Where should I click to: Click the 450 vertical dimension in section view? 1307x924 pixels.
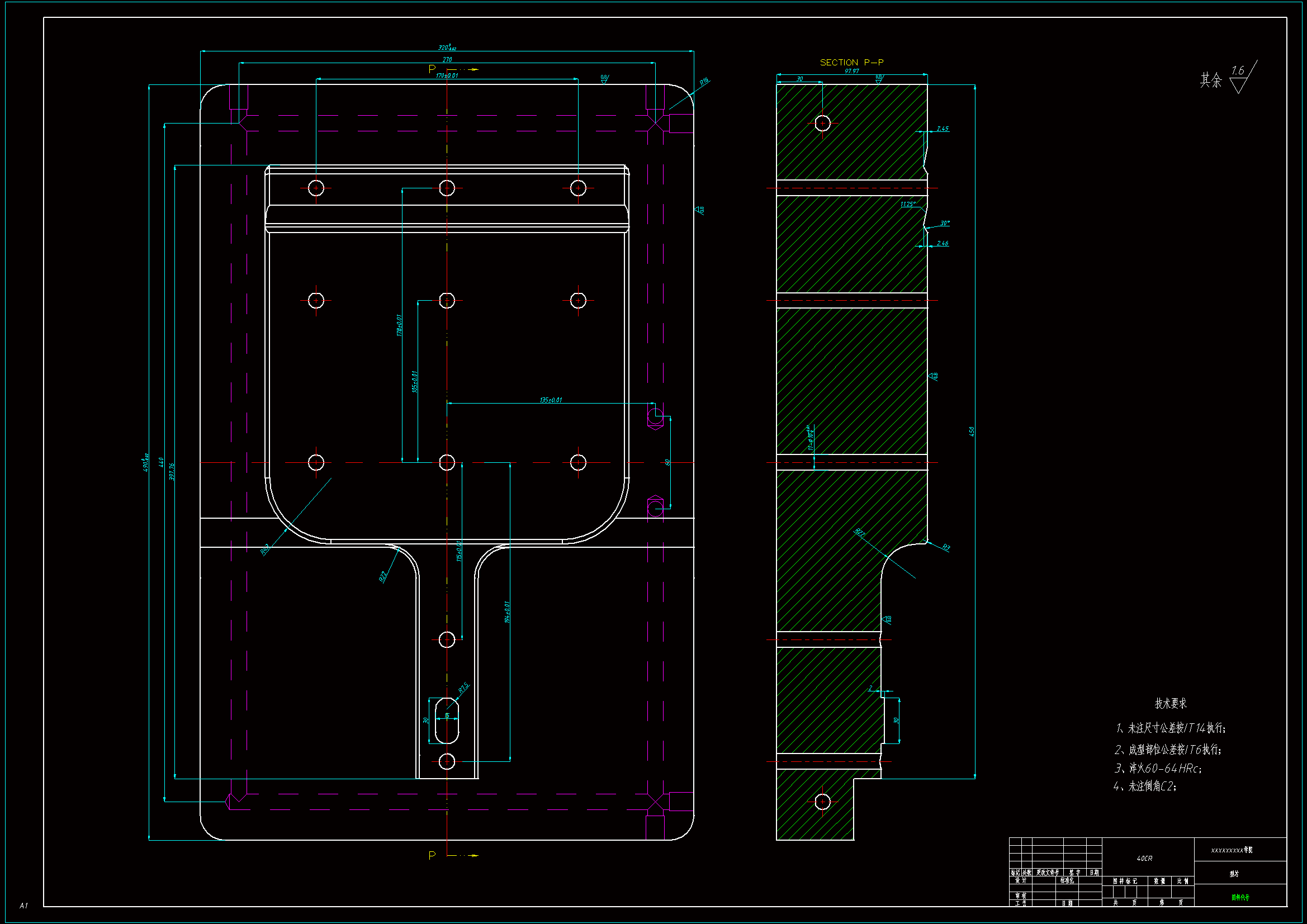(972, 432)
